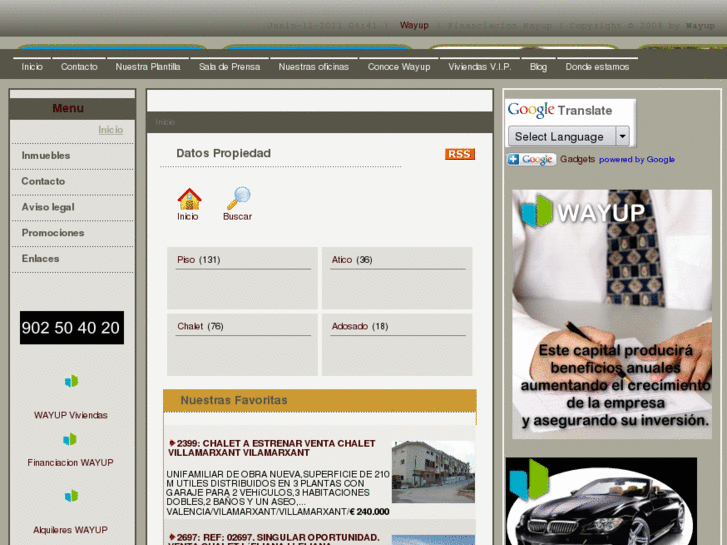
Task: Click Inicio breadcrumb in dark bar
Action: [x=165, y=122]
